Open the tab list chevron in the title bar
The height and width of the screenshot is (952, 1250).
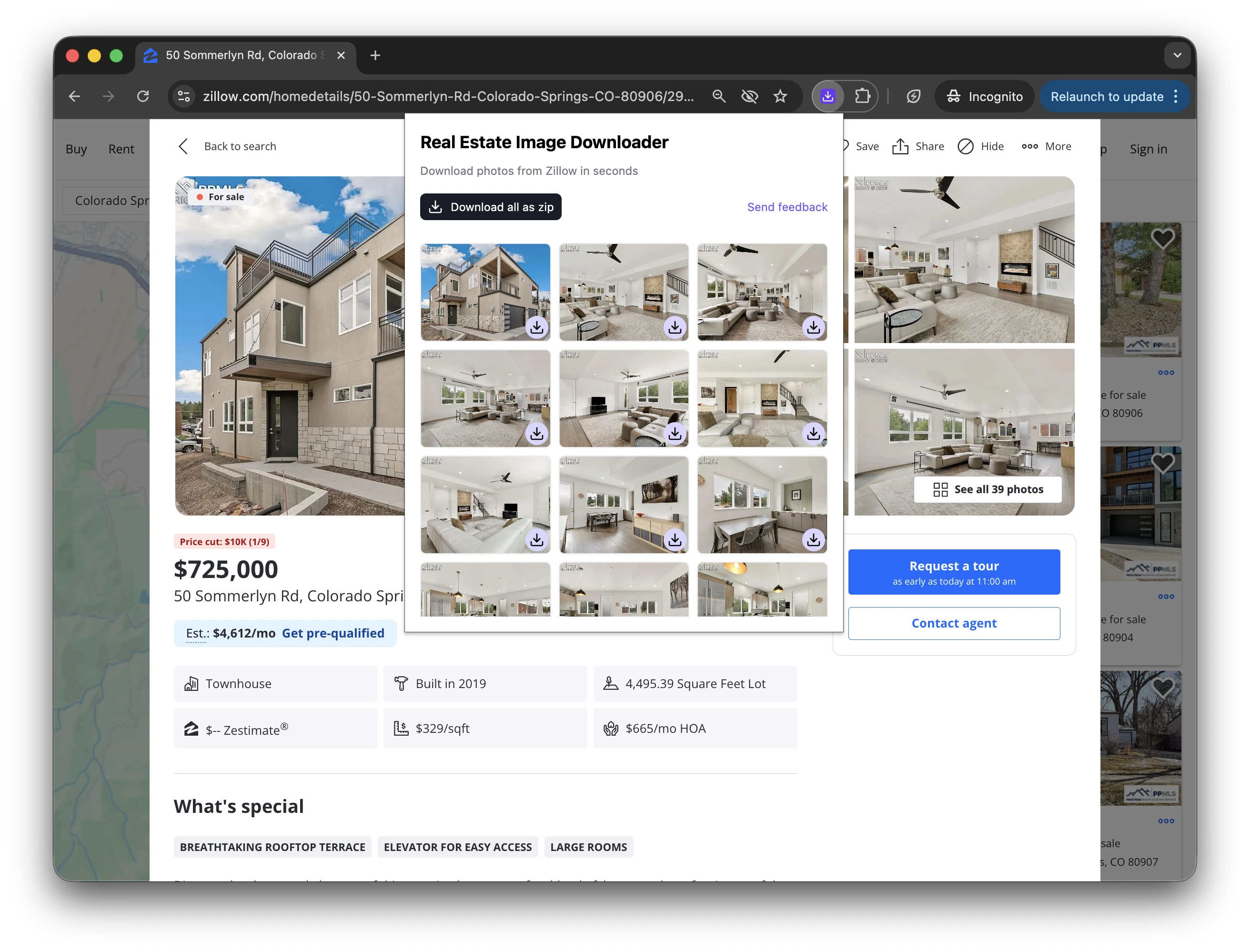pos(1177,54)
